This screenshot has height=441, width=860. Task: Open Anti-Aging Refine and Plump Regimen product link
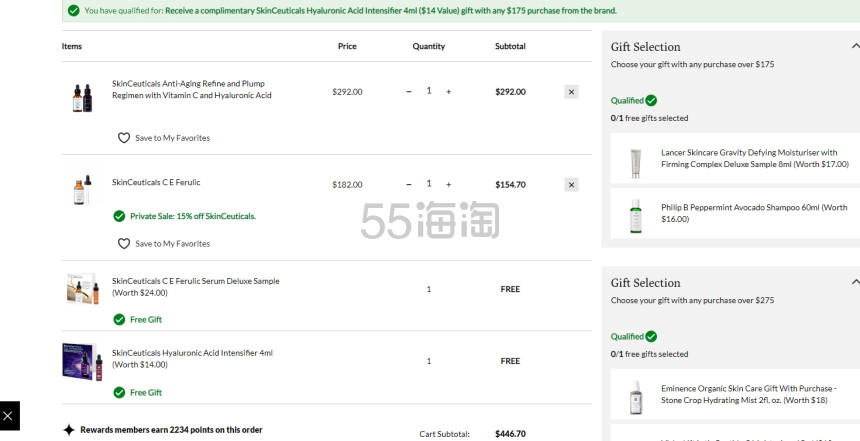(x=191, y=89)
